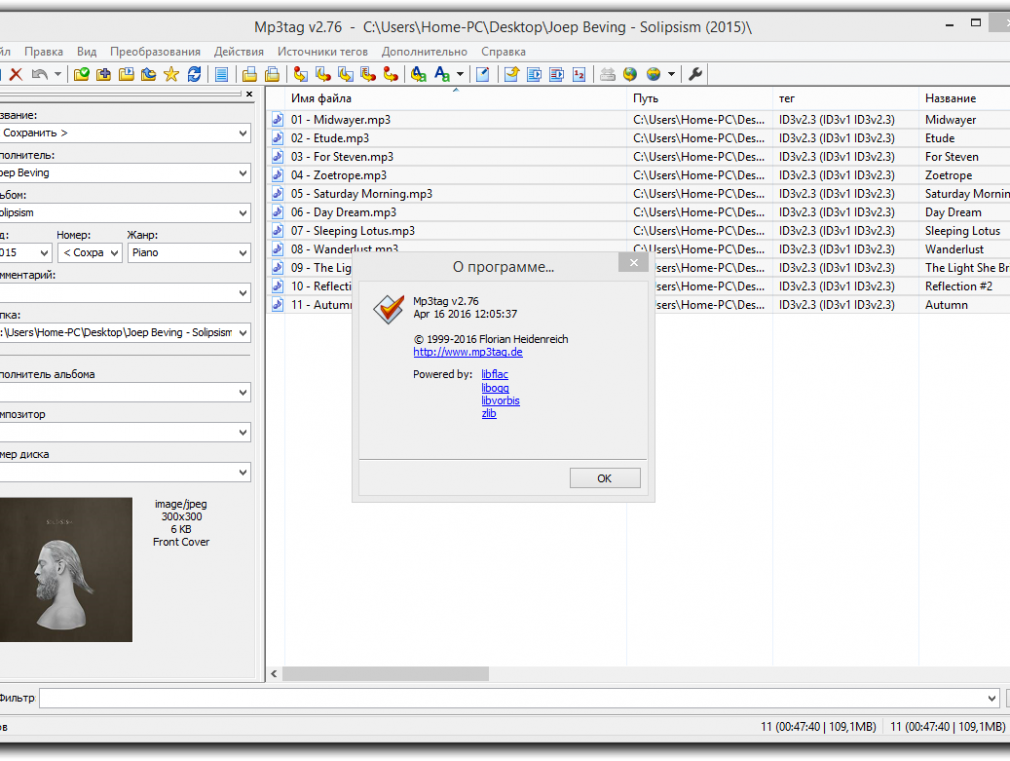Open the Преобразования menu

point(155,52)
